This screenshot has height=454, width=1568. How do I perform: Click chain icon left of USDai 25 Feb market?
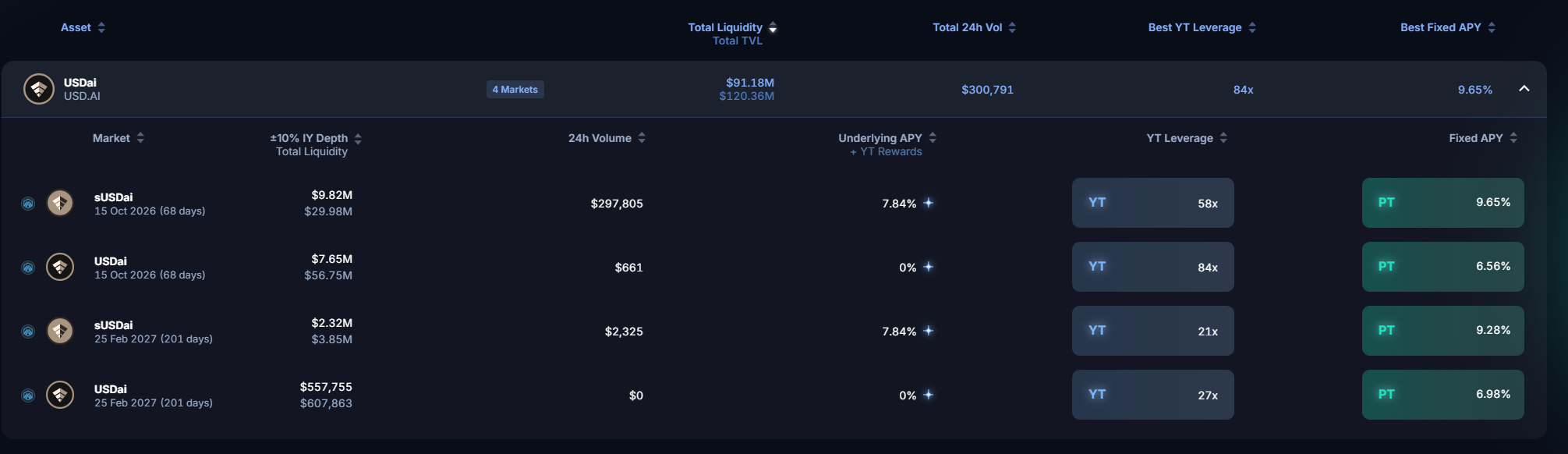coord(28,395)
